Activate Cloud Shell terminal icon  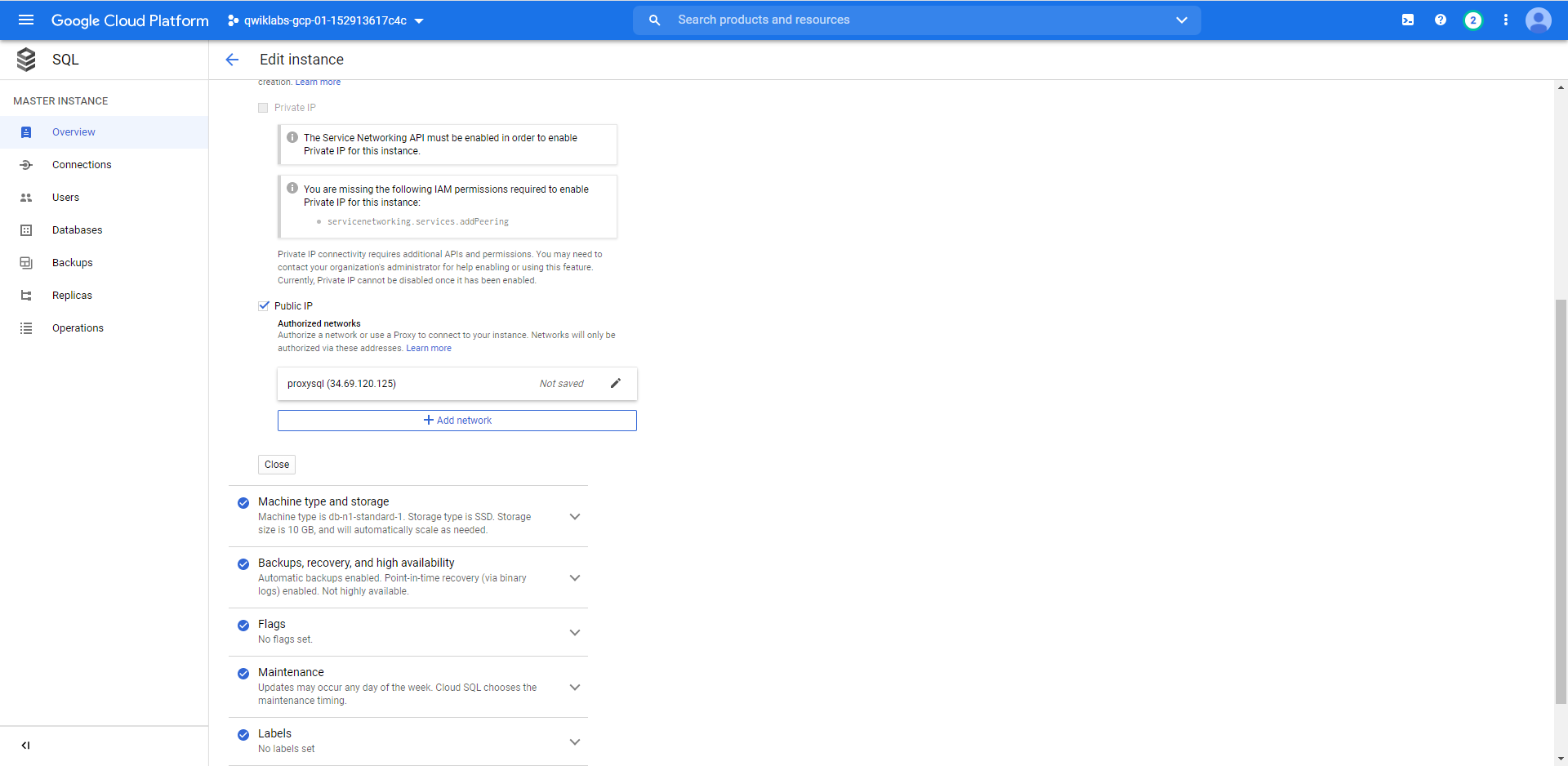click(x=1408, y=20)
